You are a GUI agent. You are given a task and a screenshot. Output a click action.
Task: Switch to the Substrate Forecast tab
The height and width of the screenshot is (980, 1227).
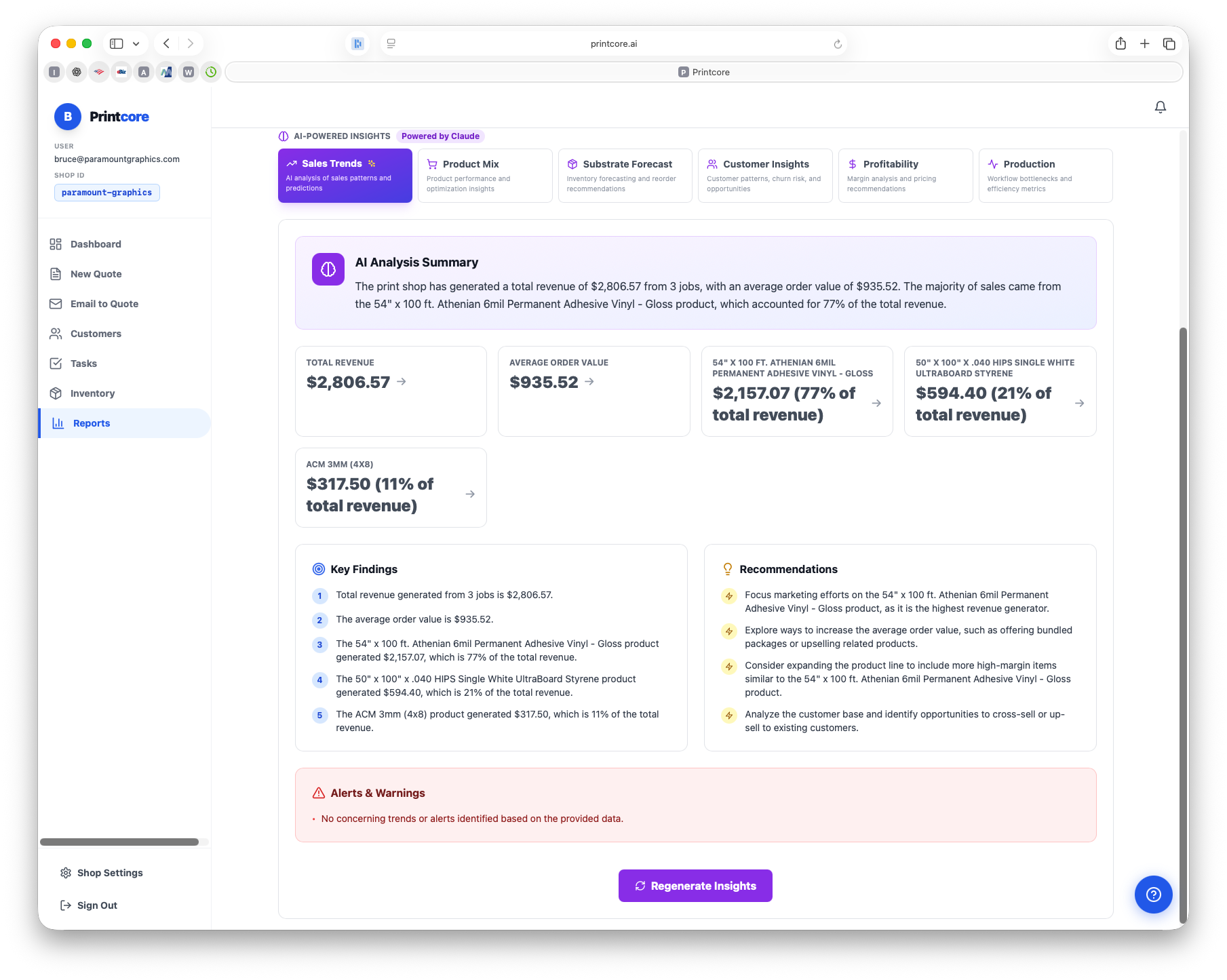(x=625, y=175)
